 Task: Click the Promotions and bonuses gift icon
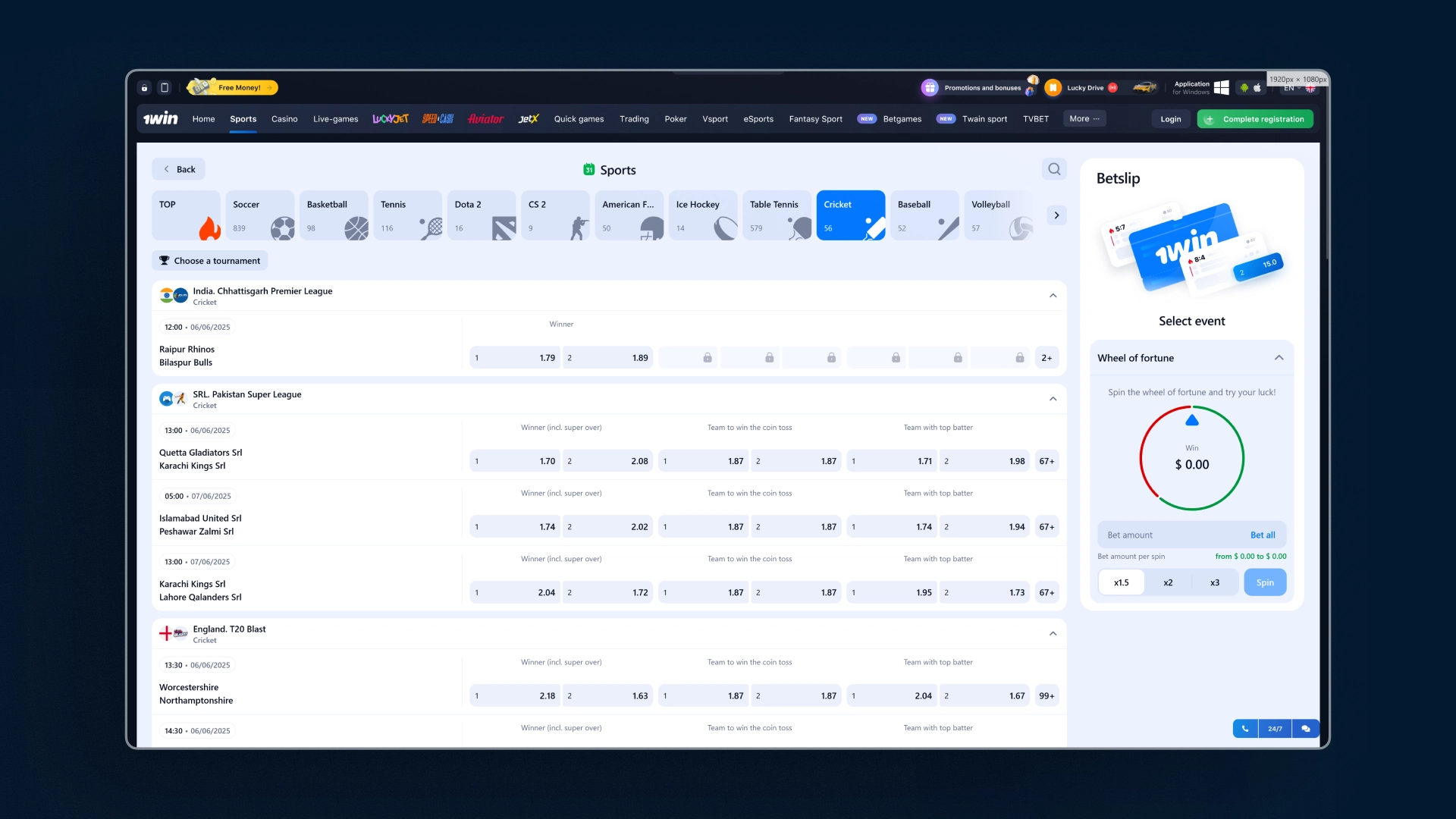[930, 87]
